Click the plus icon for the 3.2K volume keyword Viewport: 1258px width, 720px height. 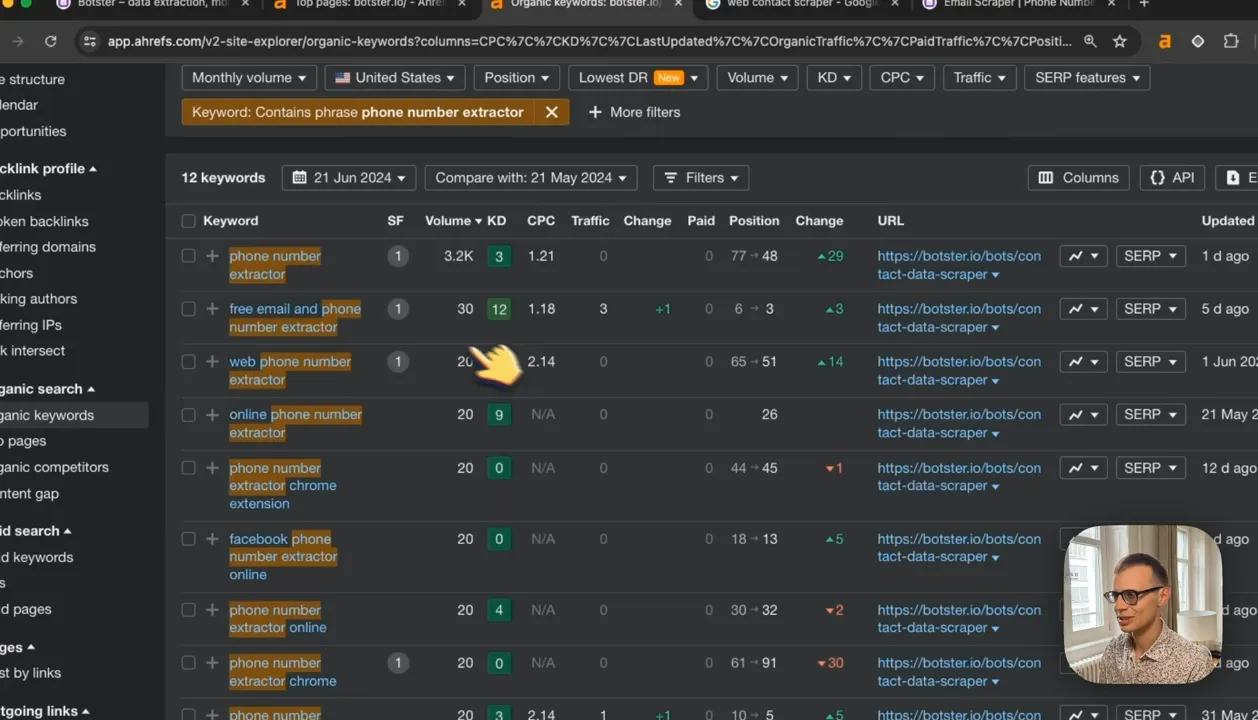click(212, 256)
